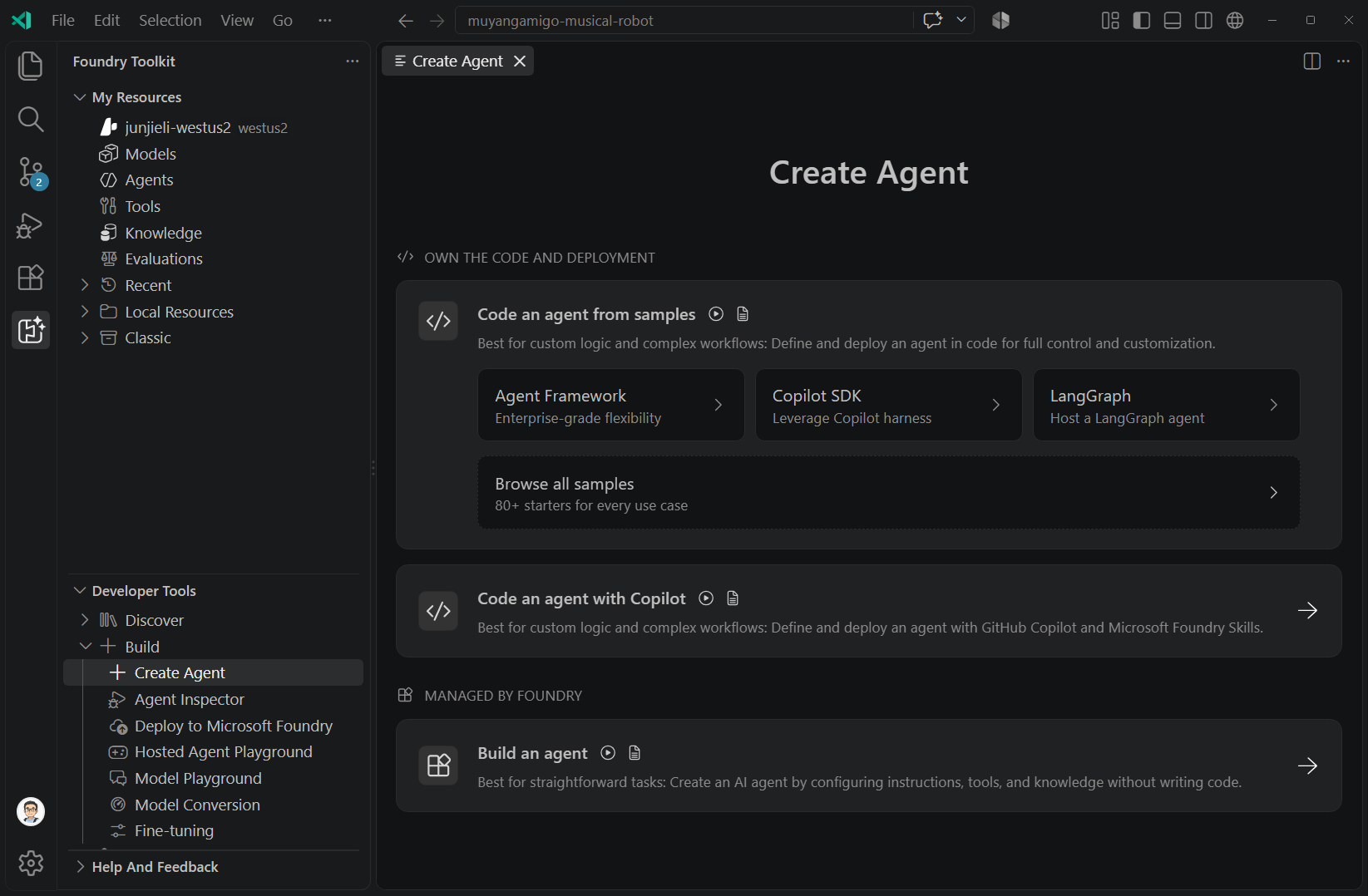
Task: Play video for Build an agent
Action: click(608, 753)
